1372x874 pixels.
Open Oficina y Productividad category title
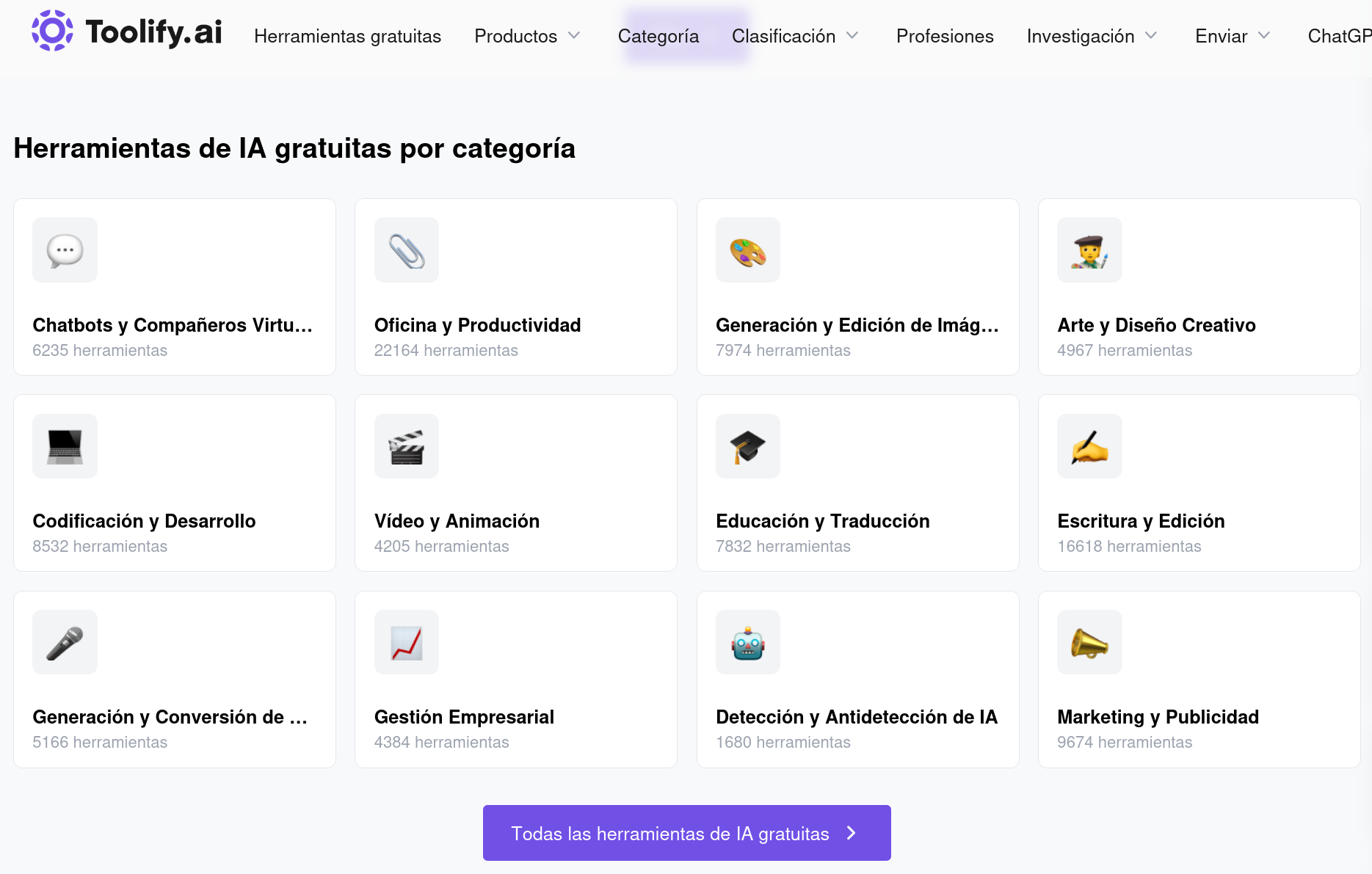pos(477,325)
